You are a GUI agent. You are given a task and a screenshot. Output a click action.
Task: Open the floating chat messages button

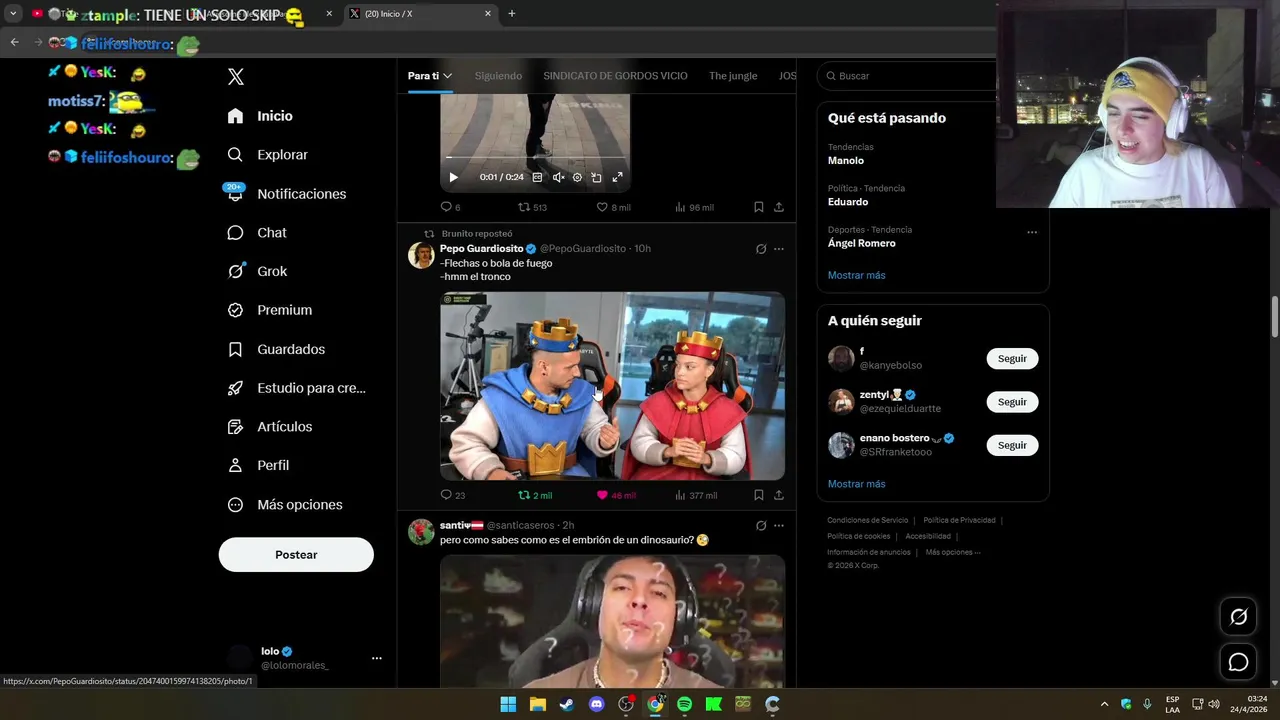point(1238,662)
